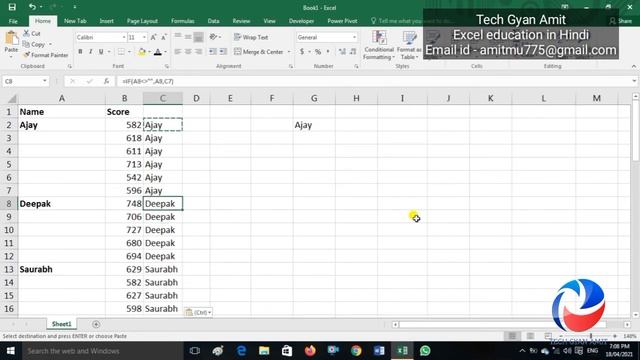This screenshot has width=640, height=360.
Task: Select cell A13 containing Saurabh
Action: [x=62, y=269]
